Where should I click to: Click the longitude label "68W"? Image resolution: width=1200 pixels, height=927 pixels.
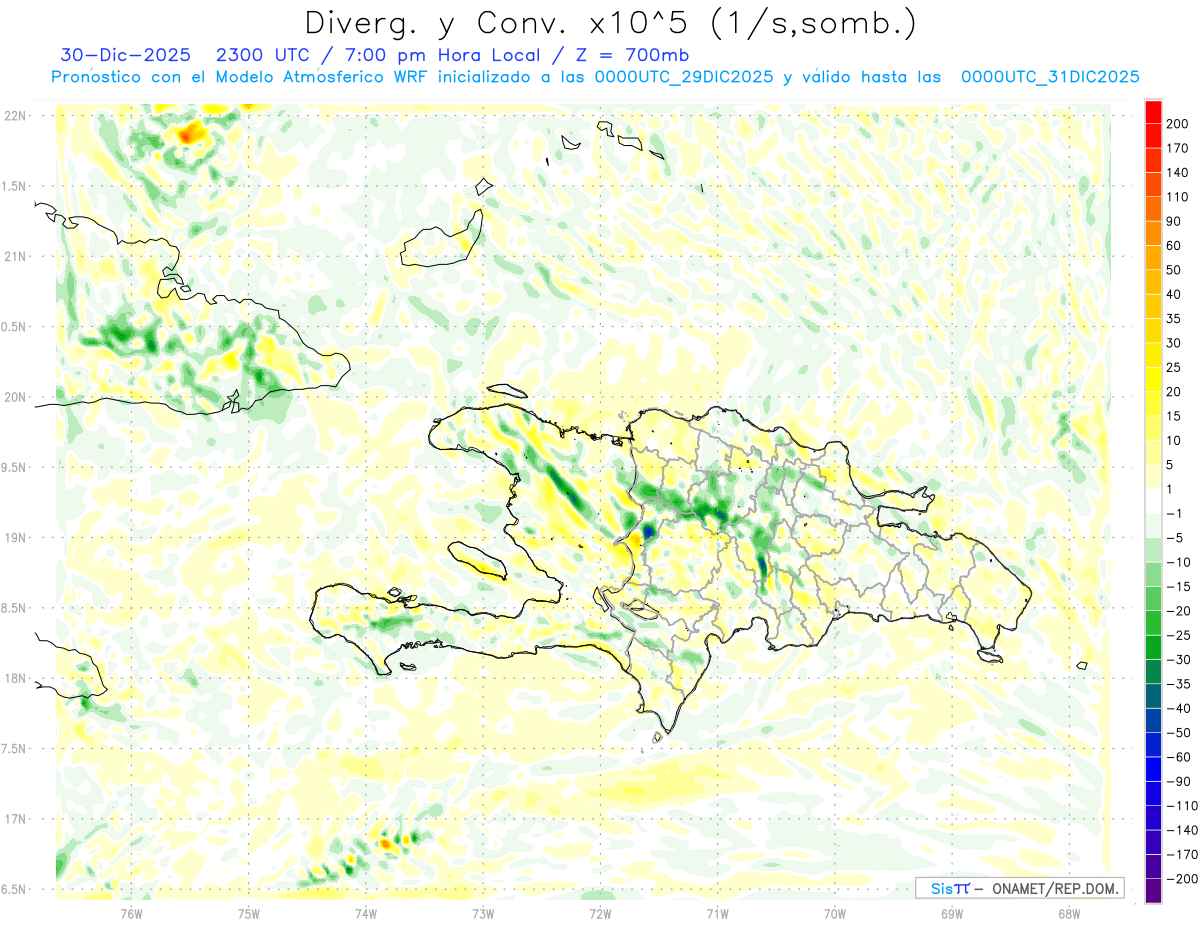tap(1069, 914)
